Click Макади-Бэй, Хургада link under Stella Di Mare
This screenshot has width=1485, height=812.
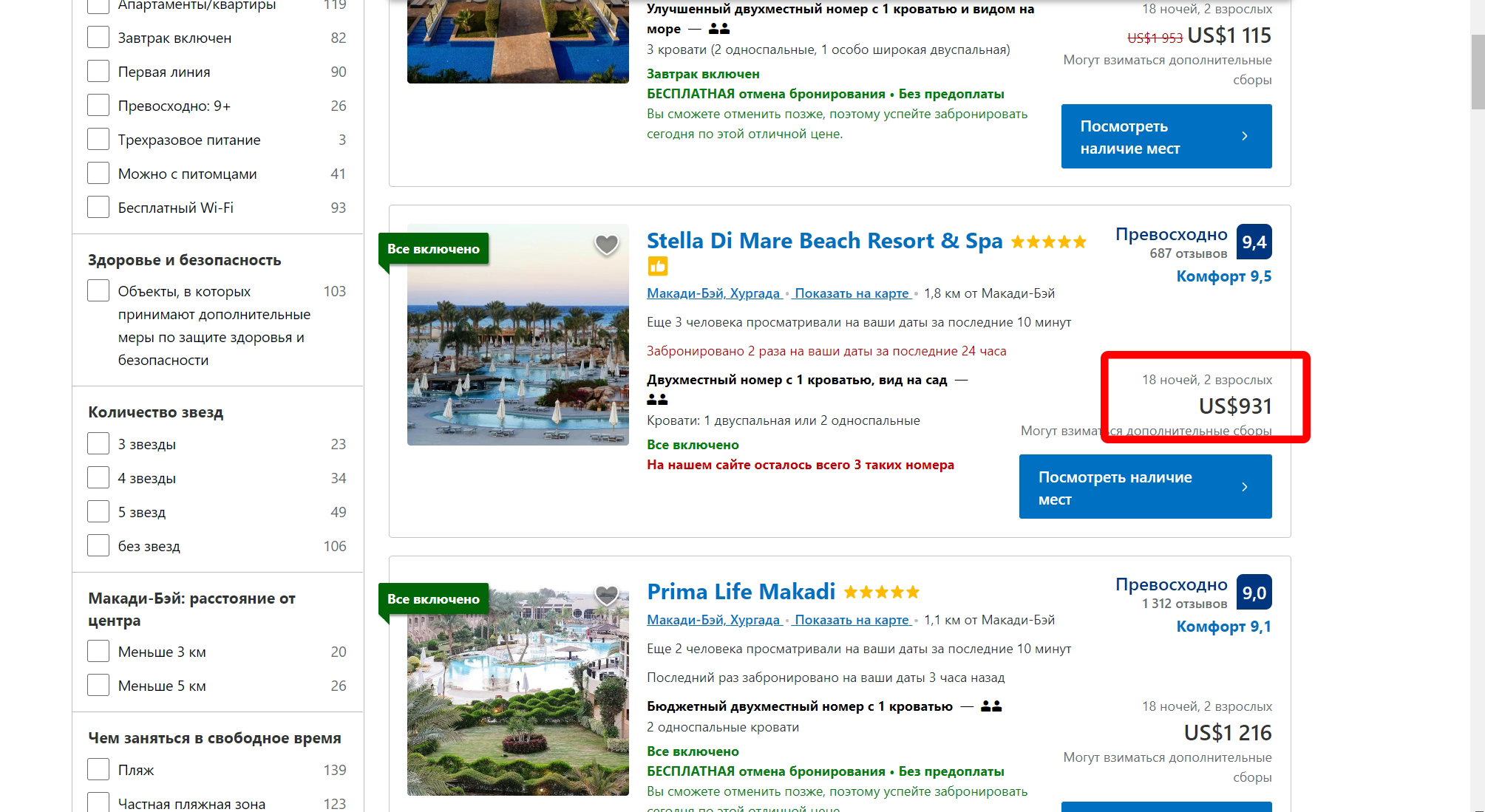[713, 293]
